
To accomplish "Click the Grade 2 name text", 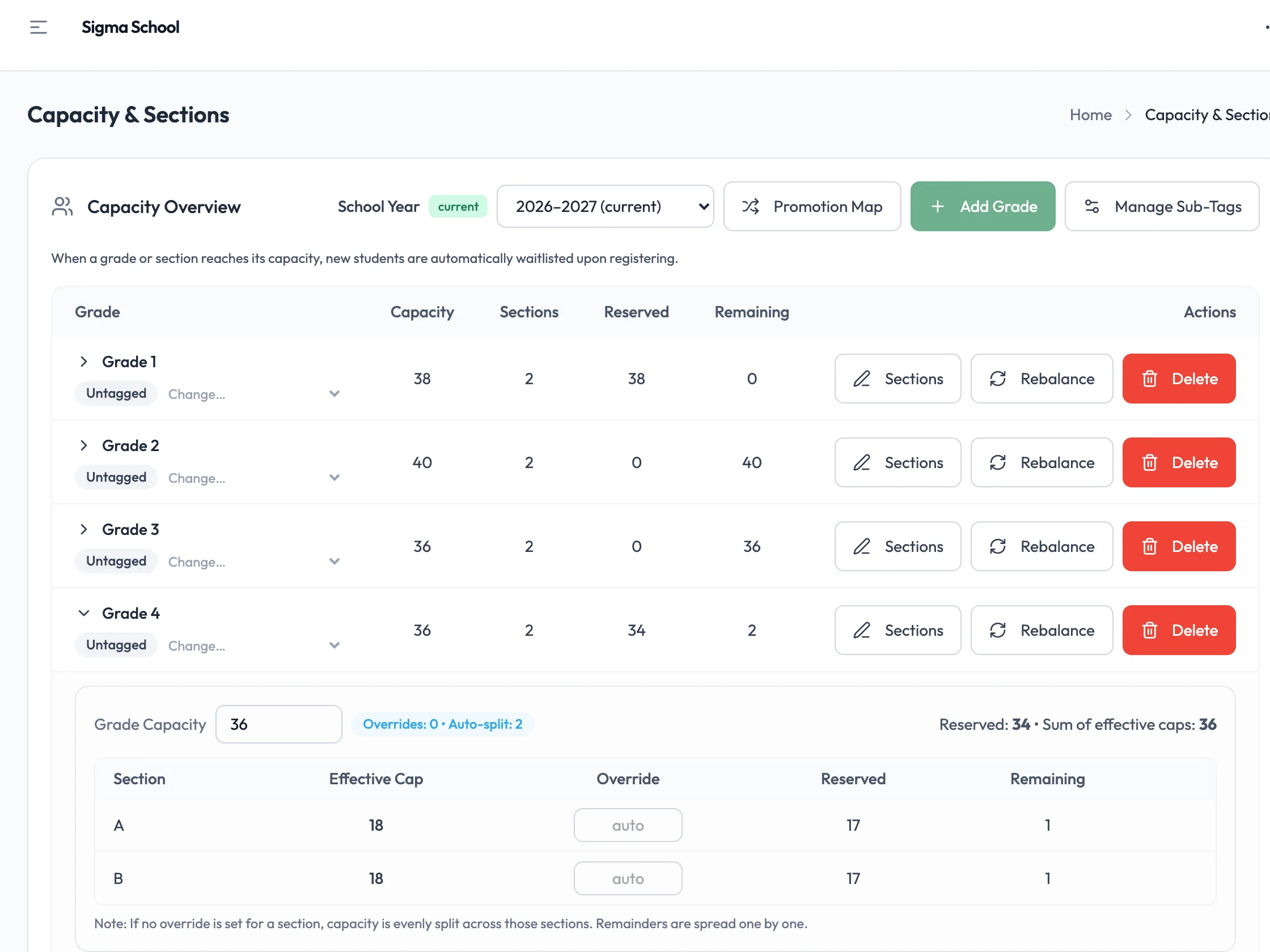I will 130,445.
